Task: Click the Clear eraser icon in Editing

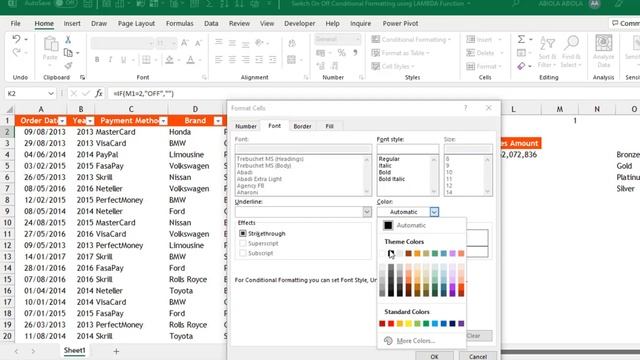Action: pyautogui.click(x=521, y=66)
